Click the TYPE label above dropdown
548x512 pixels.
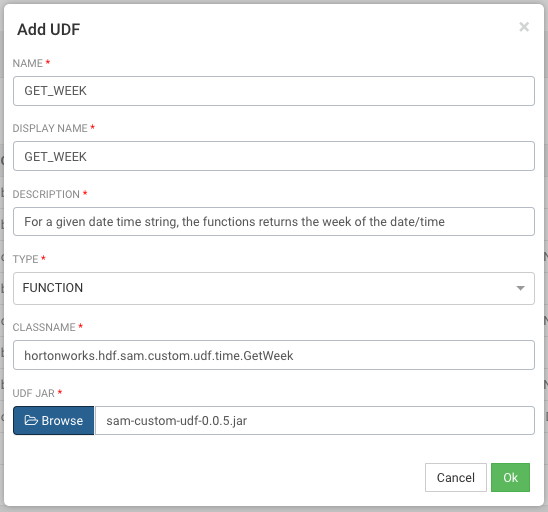tap(26, 259)
